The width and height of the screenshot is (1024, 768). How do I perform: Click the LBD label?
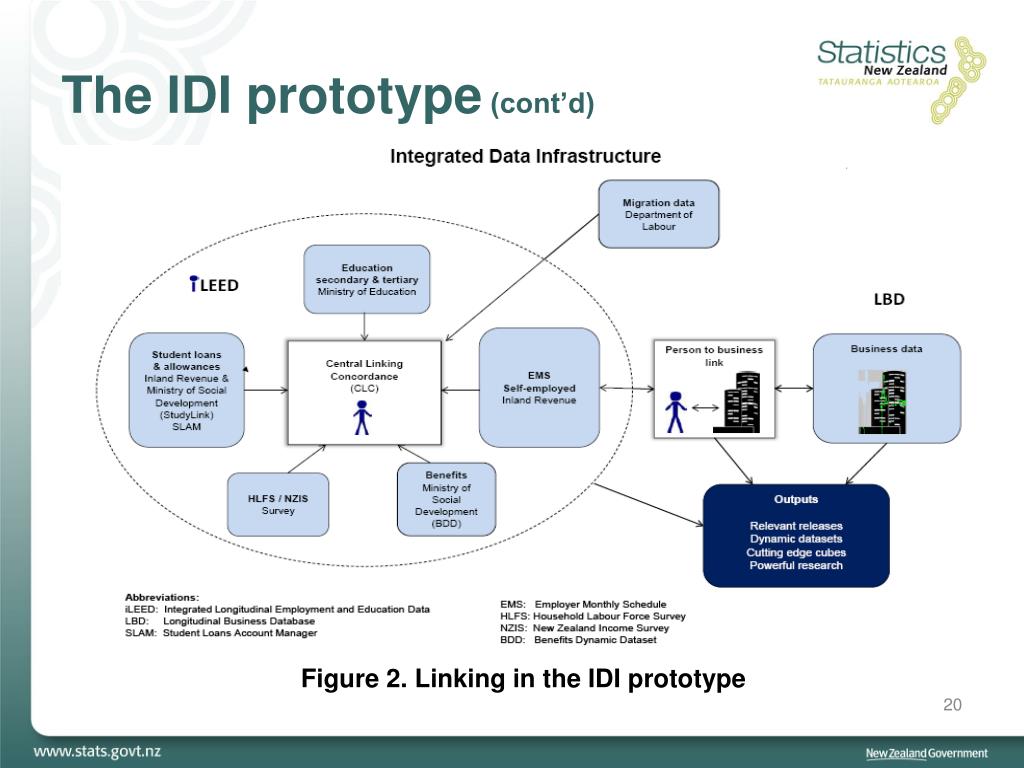[889, 299]
